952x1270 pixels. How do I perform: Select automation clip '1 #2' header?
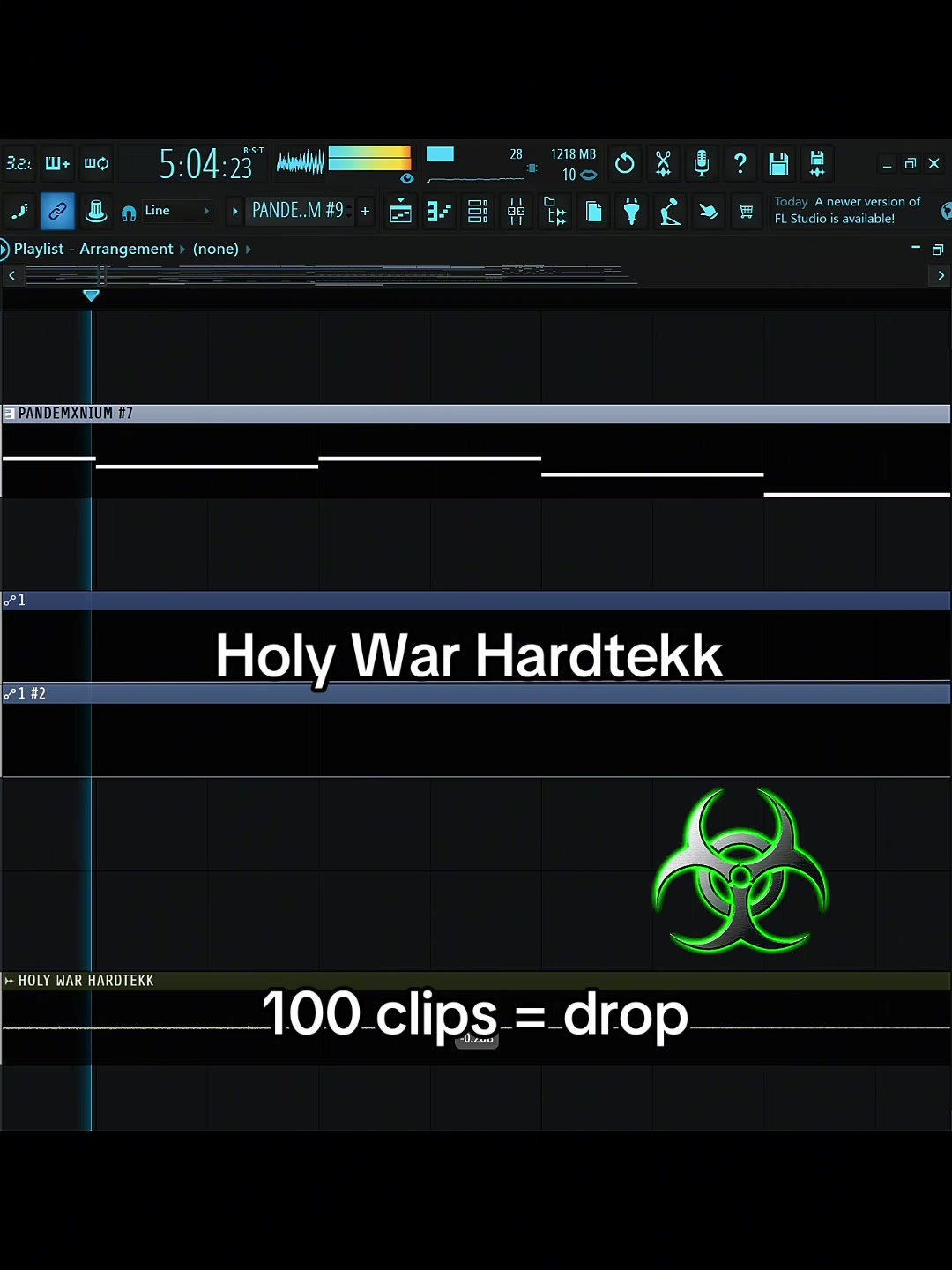[476, 694]
